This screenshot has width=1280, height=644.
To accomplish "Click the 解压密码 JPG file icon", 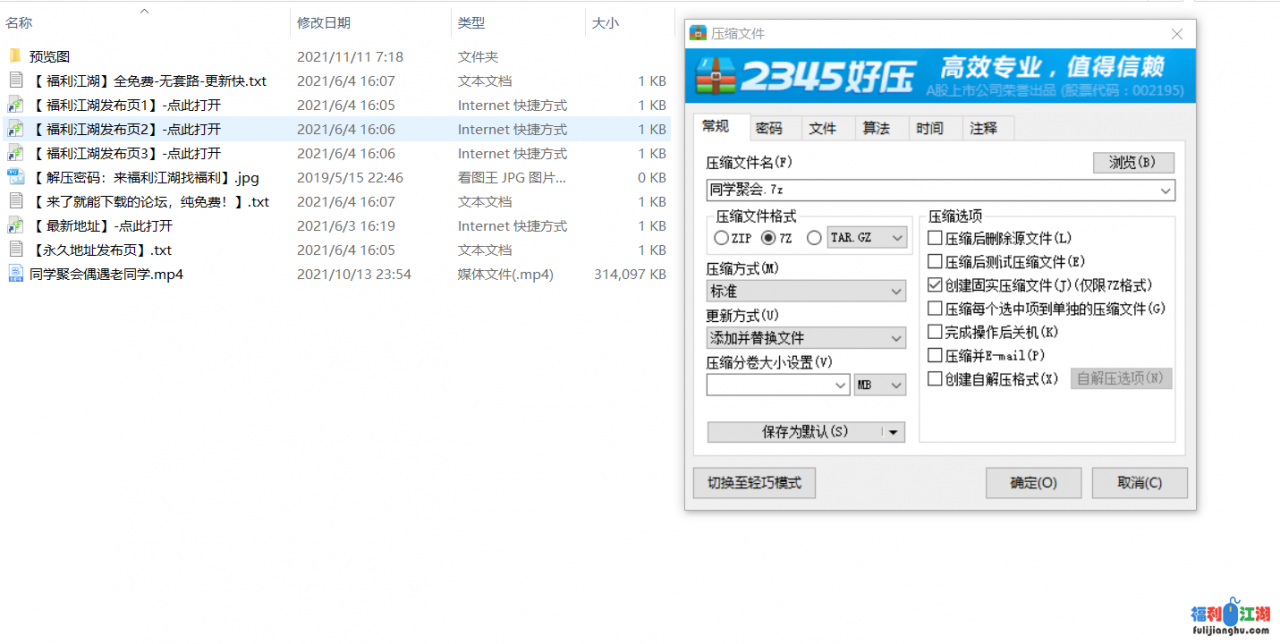I will (x=15, y=177).
